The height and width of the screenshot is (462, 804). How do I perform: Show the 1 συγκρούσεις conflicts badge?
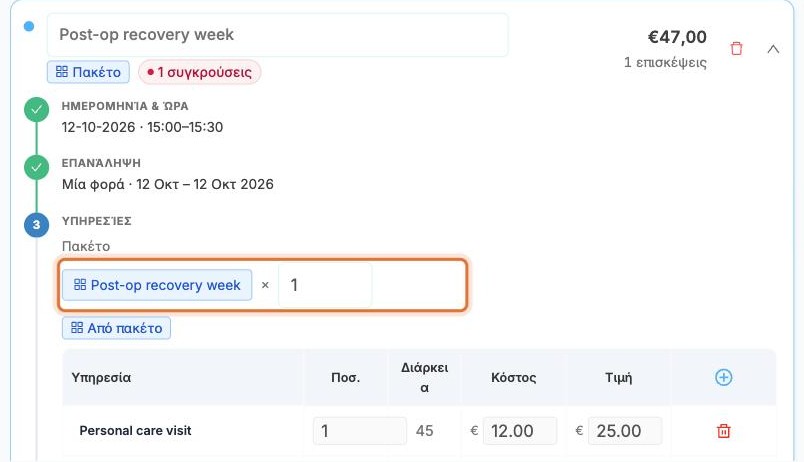point(199,72)
